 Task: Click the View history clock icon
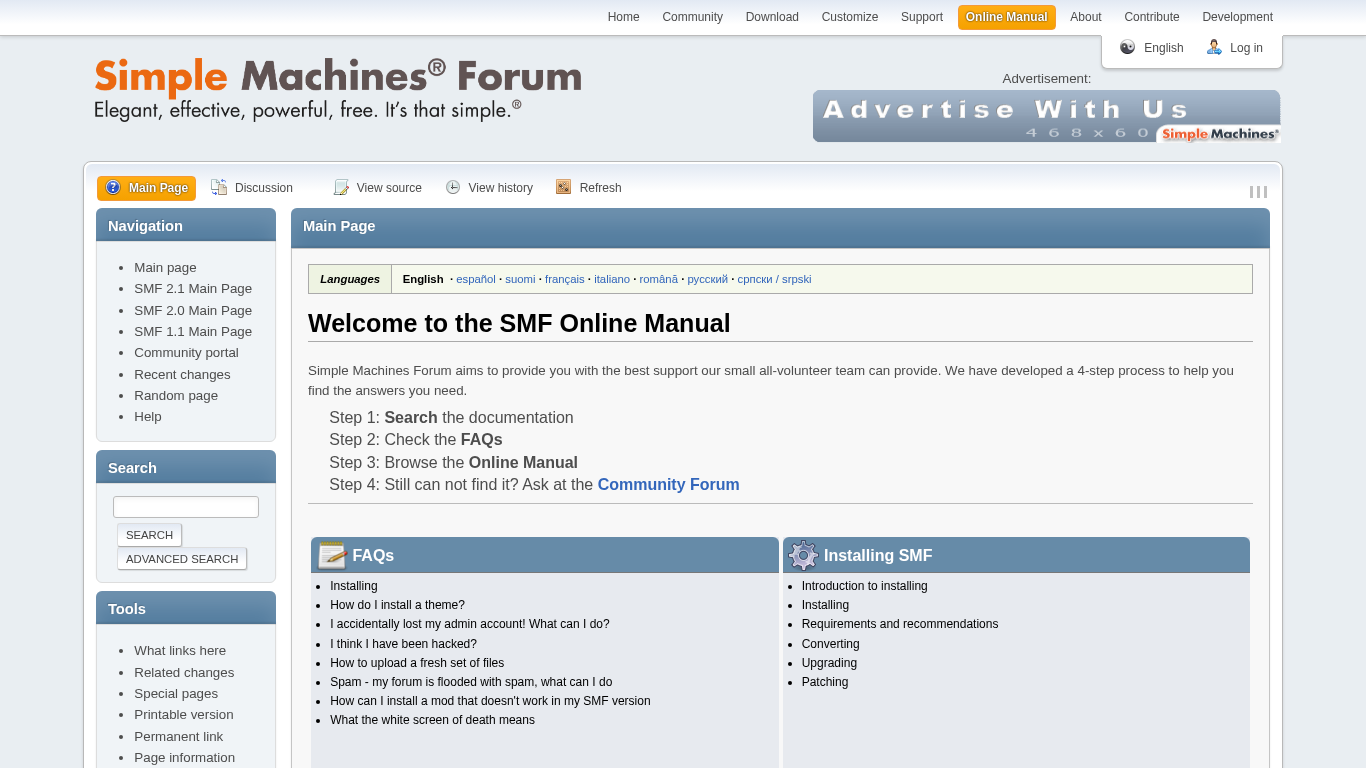453,188
